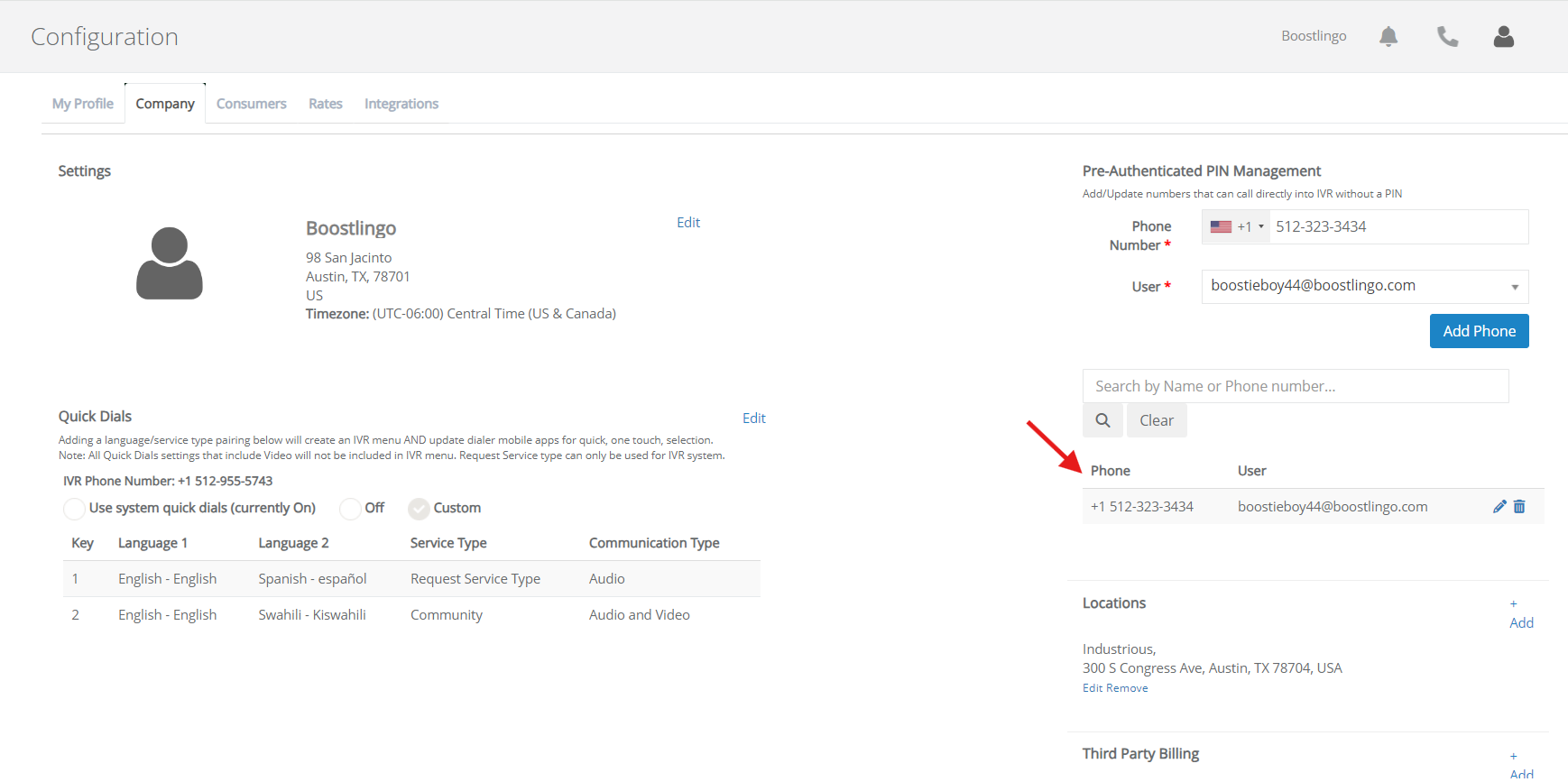Click quick dial row 'Swahili - Kiswahili'

click(x=411, y=615)
